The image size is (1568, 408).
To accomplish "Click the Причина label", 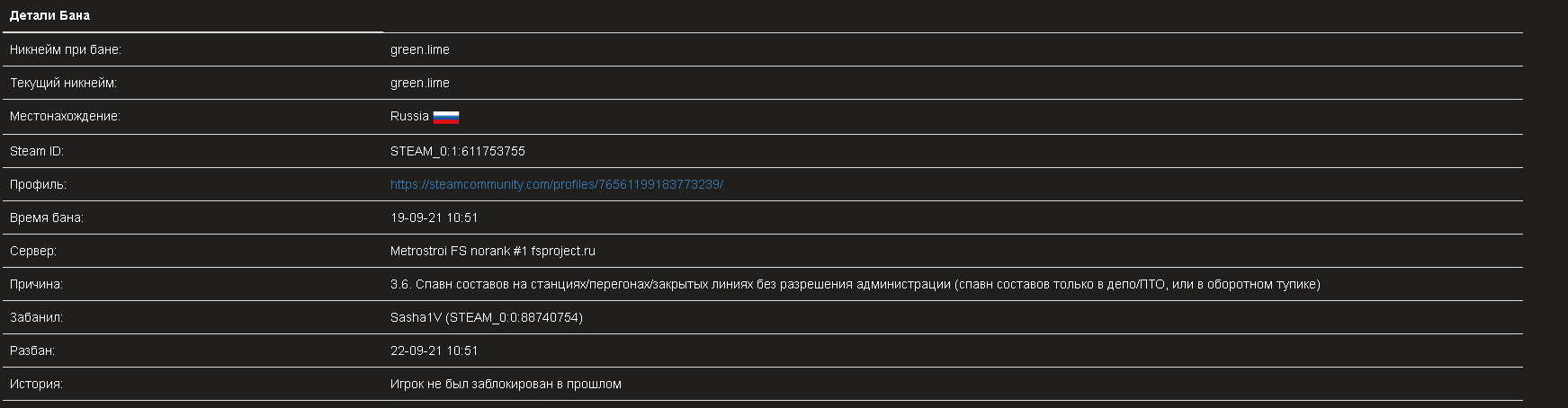I will (x=36, y=284).
